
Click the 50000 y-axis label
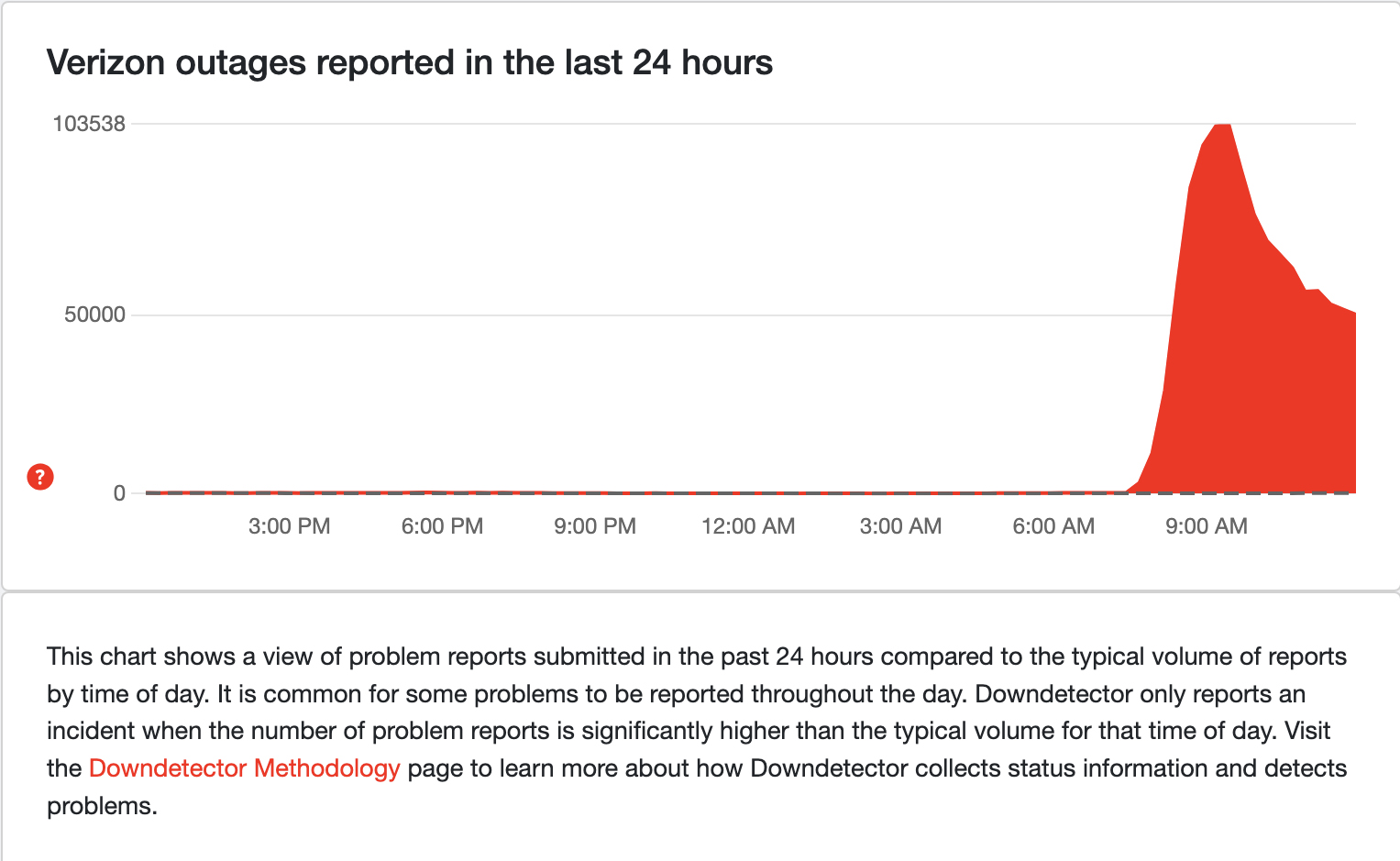pos(94,315)
